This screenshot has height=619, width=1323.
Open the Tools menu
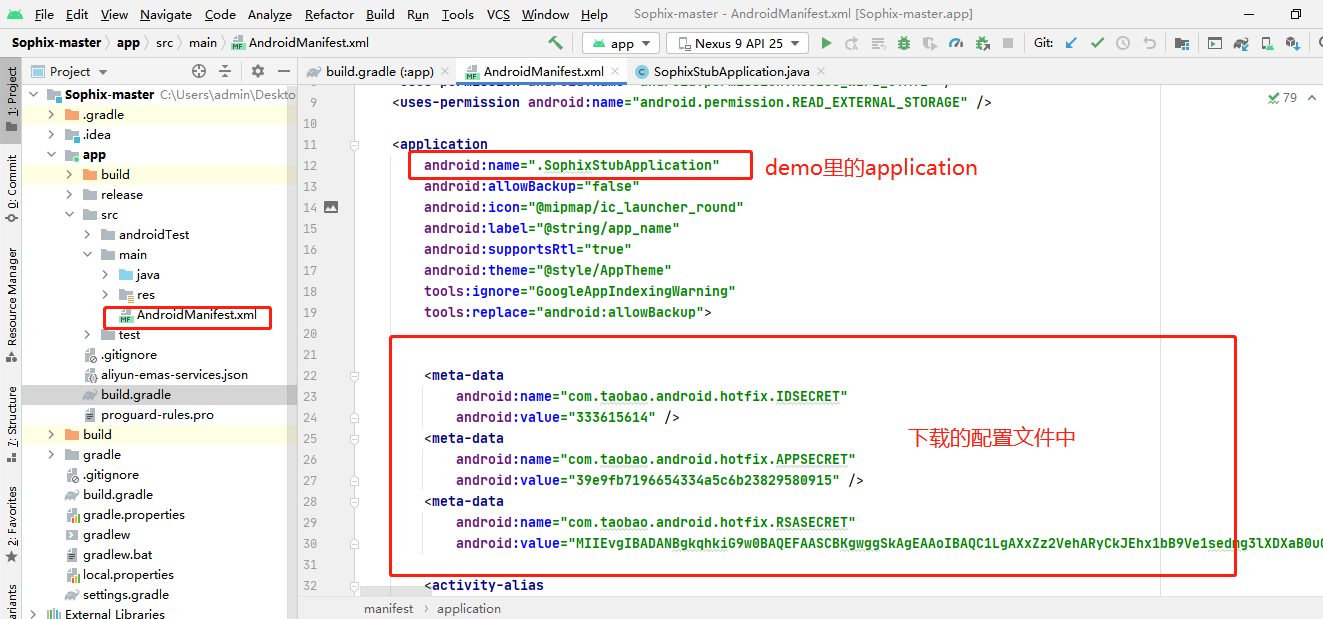[458, 14]
